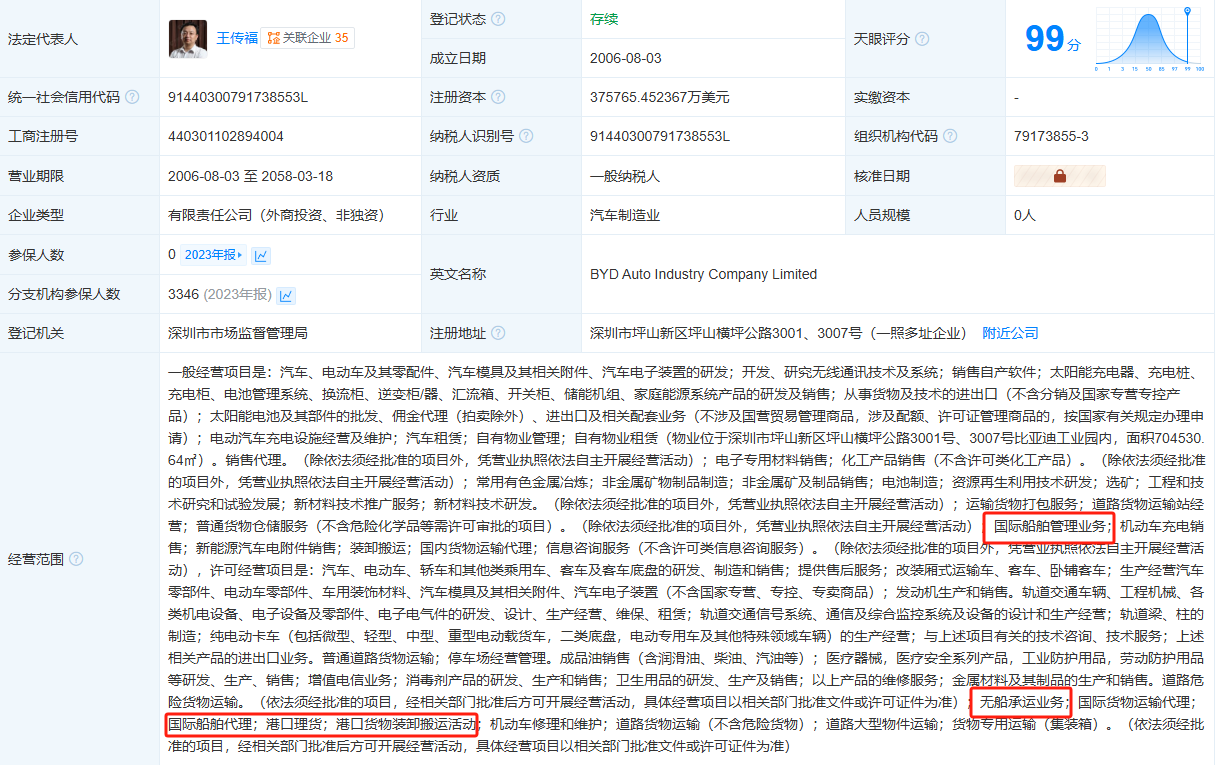The image size is (1215, 765).
Task: Select the credit code value beside 统一社会信用代码
Action: 238,97
